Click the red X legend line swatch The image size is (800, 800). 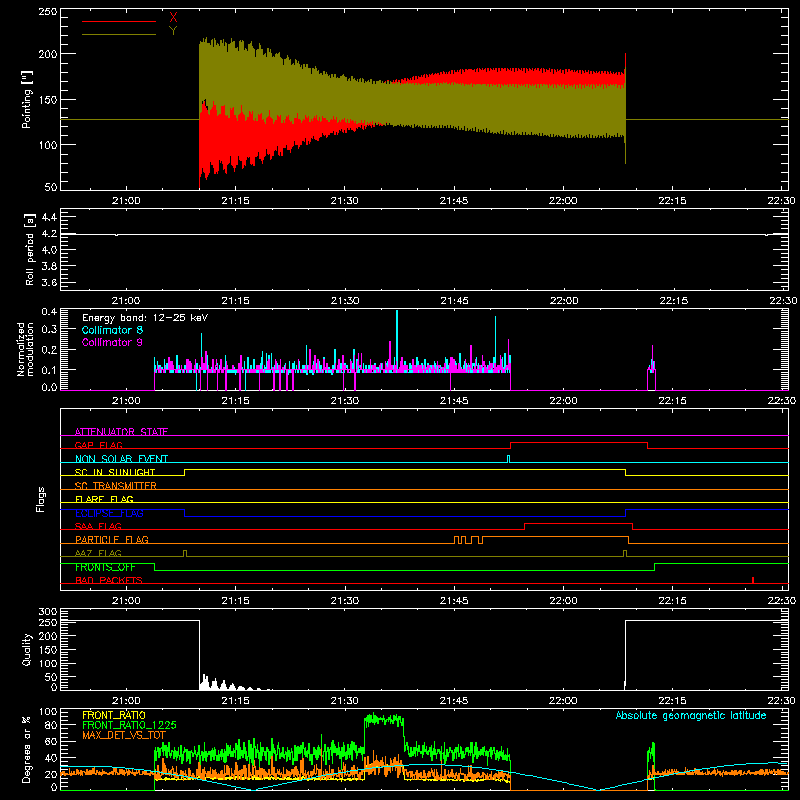[x=119, y=21]
